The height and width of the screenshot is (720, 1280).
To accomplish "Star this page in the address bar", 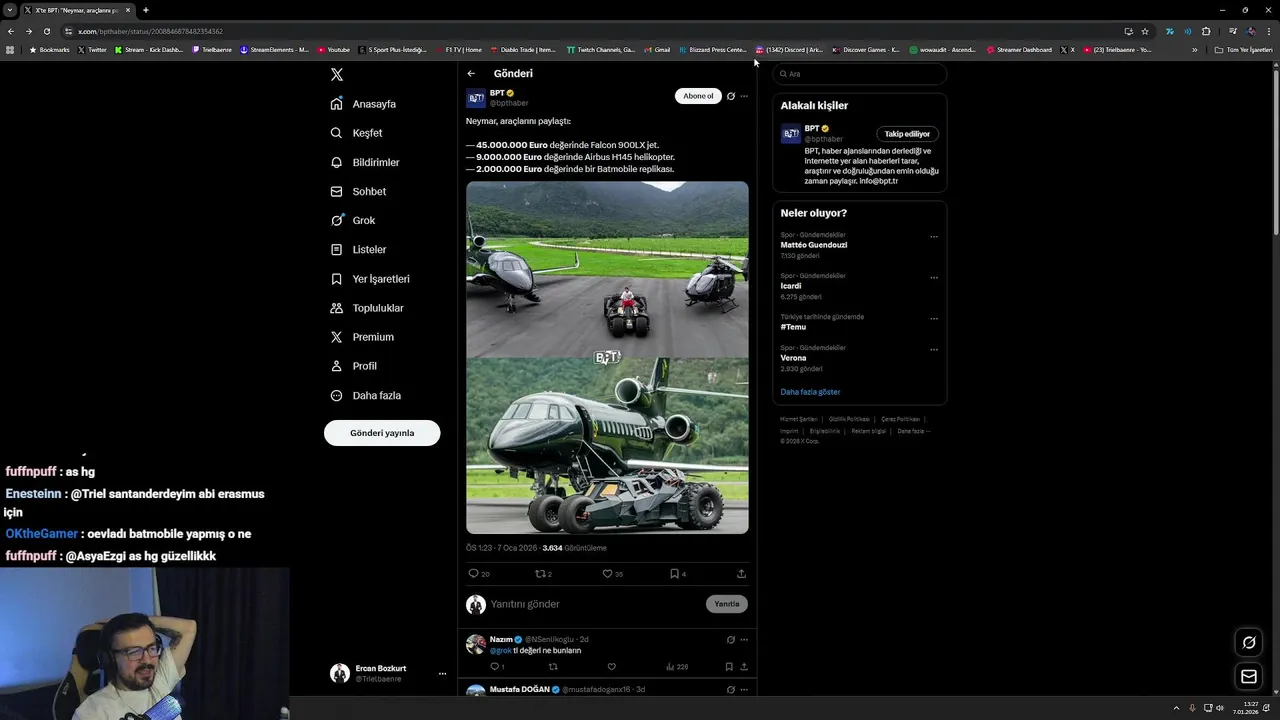I will click(1145, 31).
